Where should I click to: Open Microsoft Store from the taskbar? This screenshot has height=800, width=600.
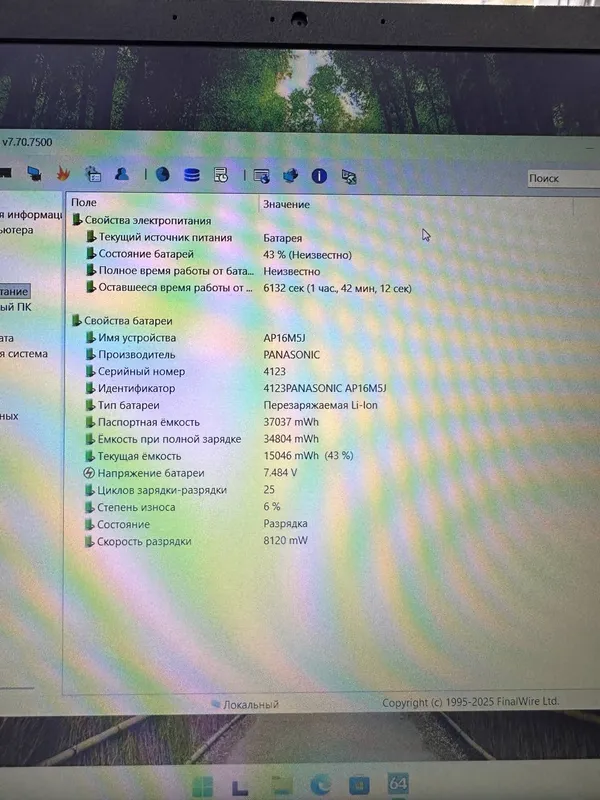tap(359, 784)
